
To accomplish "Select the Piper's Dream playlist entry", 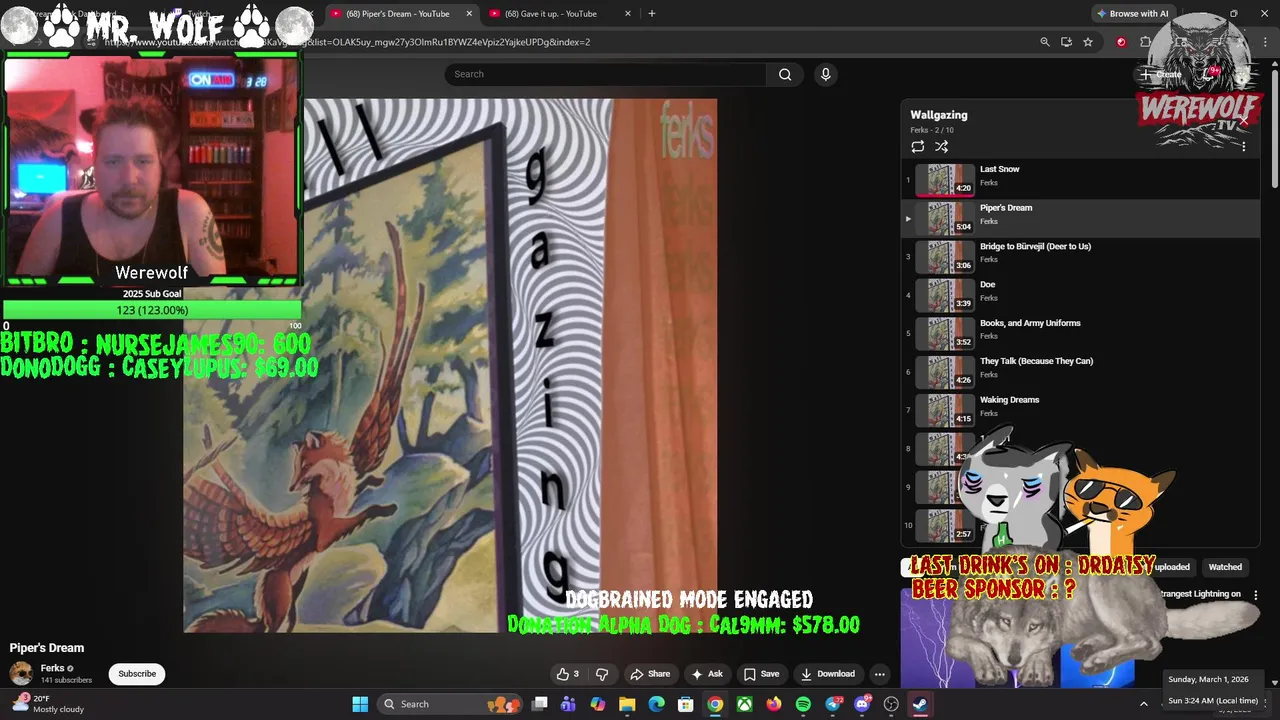I will [1080, 218].
